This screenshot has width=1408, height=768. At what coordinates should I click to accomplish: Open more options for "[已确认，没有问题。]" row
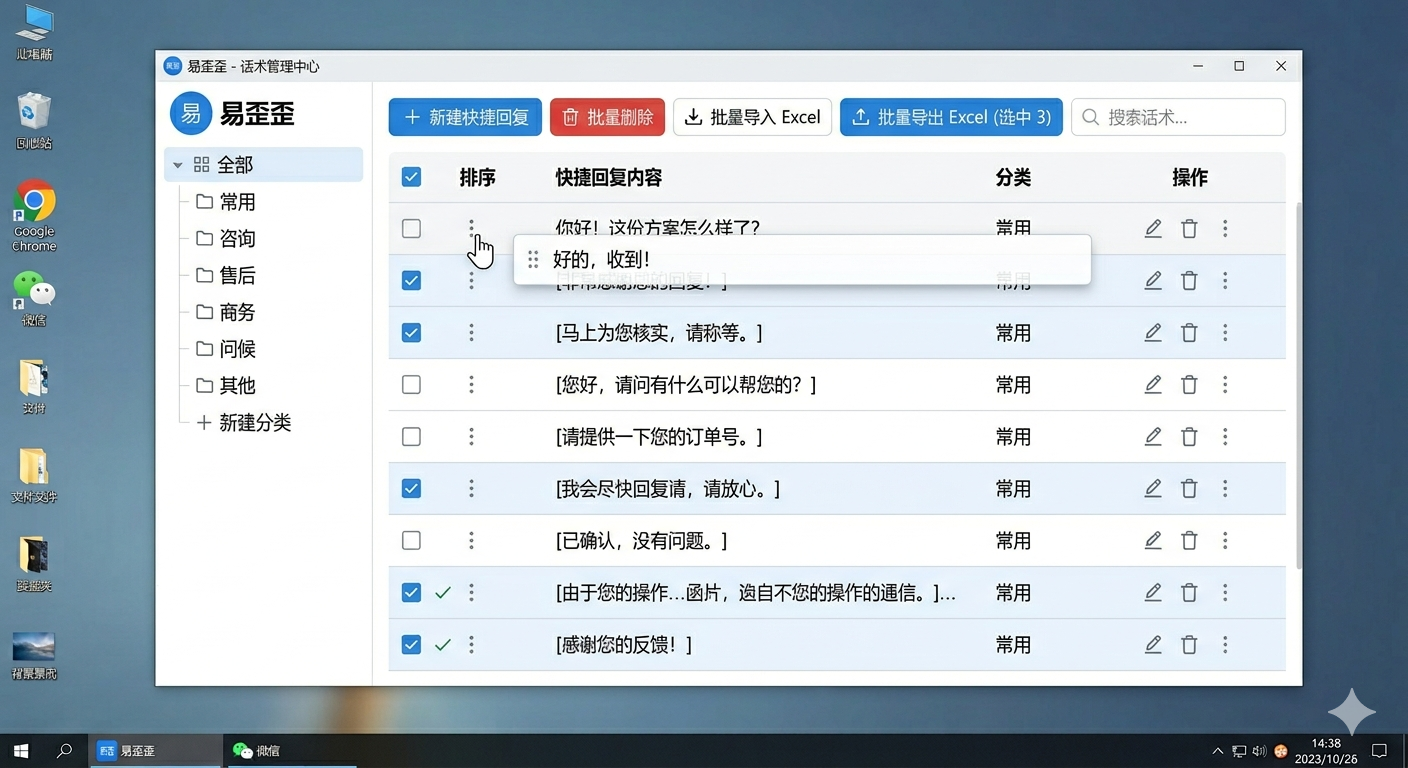1225,540
